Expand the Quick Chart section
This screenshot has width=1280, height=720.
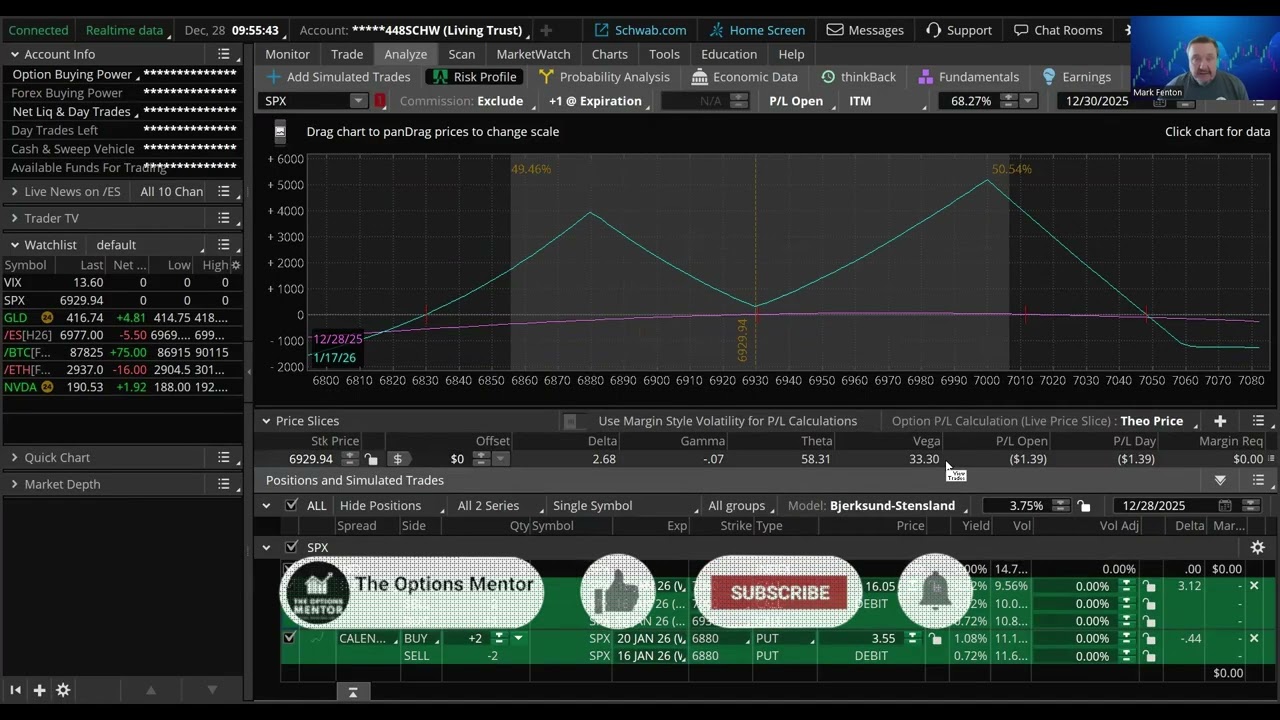point(14,458)
